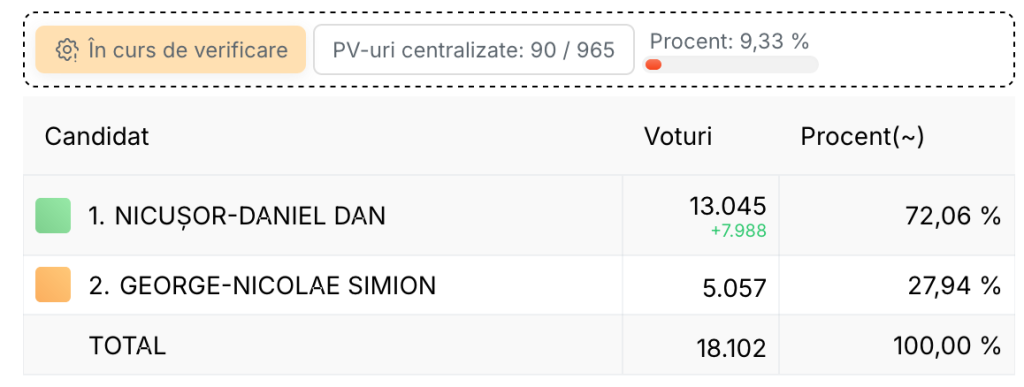Click the green '+7.988' vote difference
Image resolution: width=1024 pixels, height=387 pixels.
pyautogui.click(x=739, y=230)
